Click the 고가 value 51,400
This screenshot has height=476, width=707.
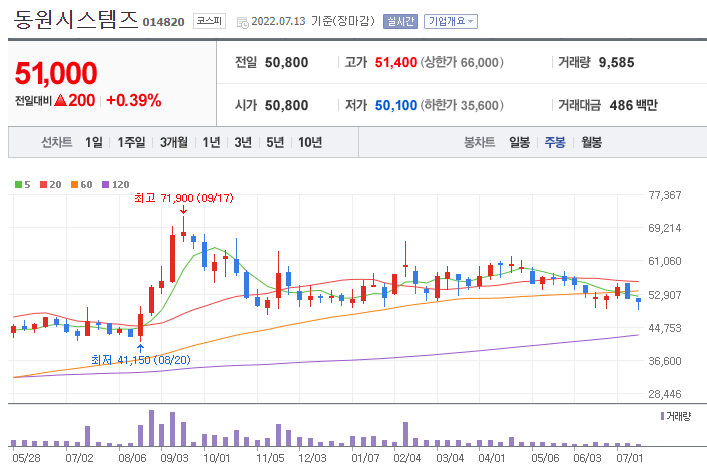click(396, 62)
